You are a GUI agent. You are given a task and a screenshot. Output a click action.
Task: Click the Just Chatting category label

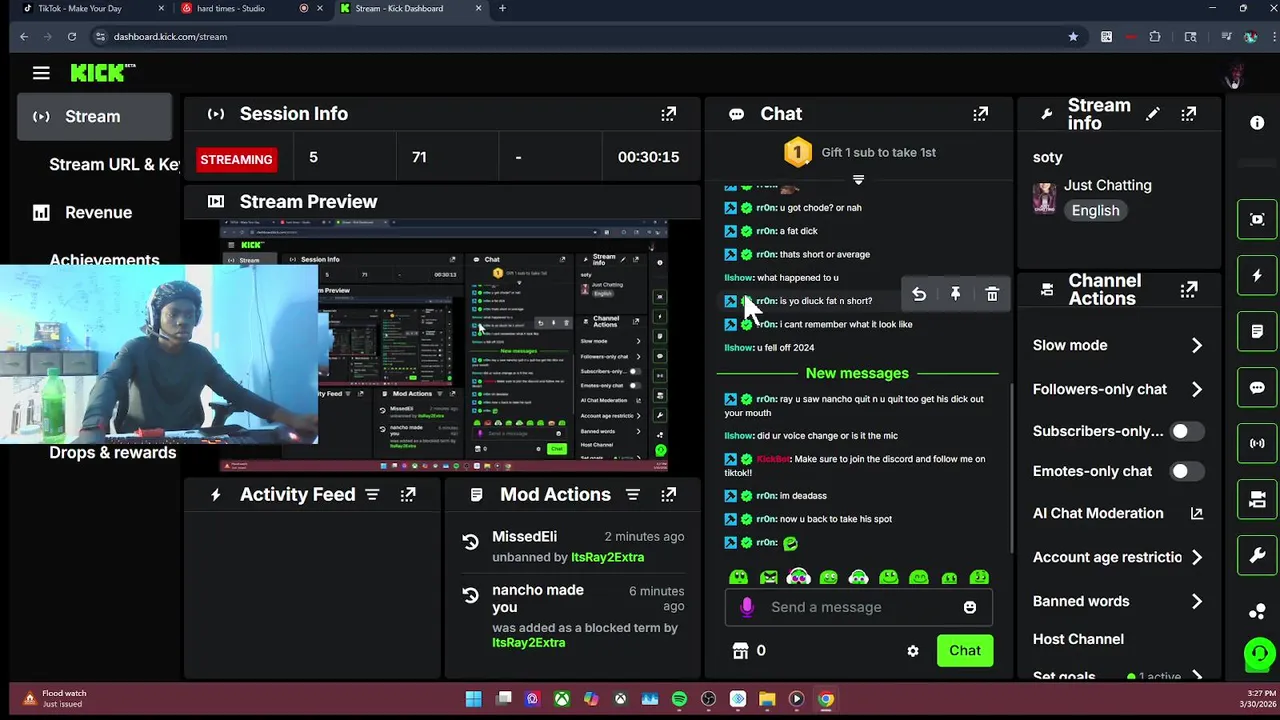point(1107,185)
